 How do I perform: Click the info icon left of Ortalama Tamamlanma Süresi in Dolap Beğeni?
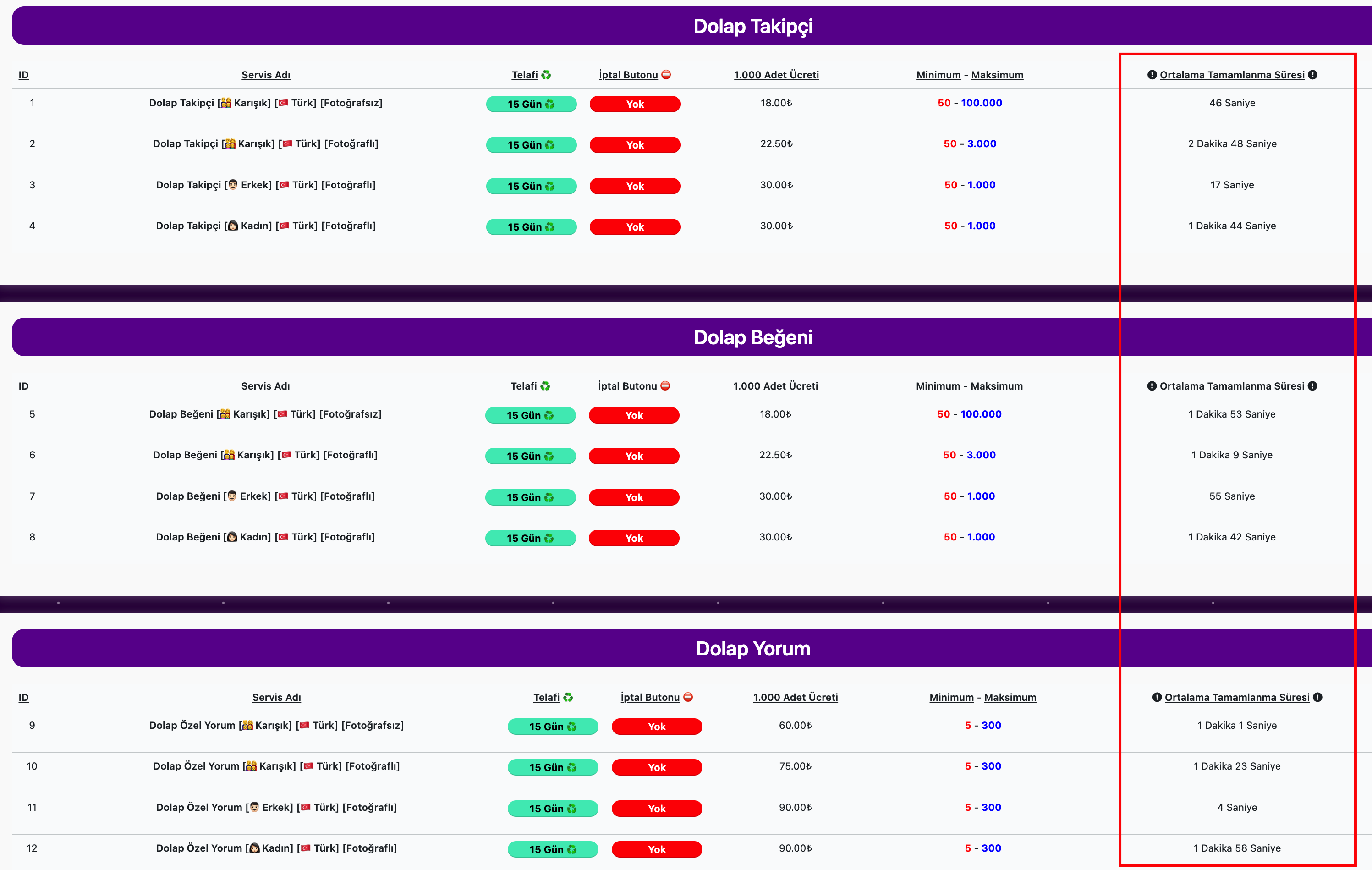pyautogui.click(x=1152, y=385)
